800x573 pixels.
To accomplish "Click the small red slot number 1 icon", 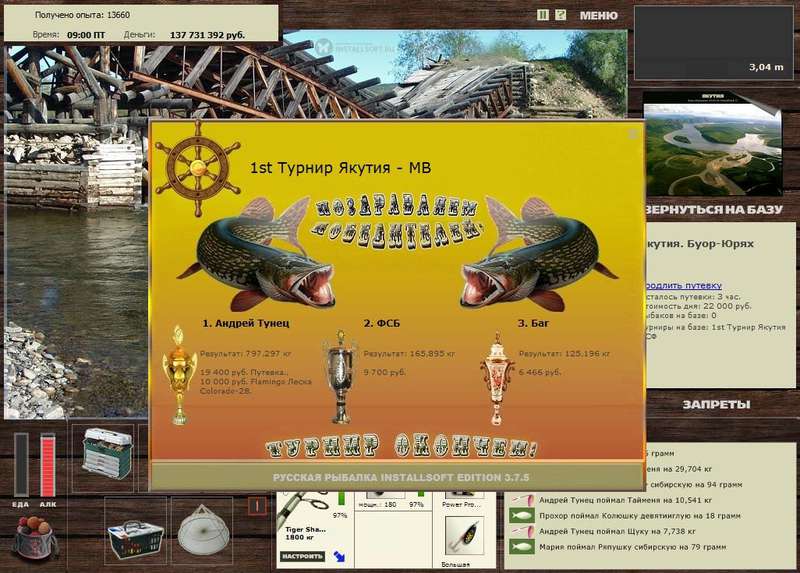I will 257,506.
